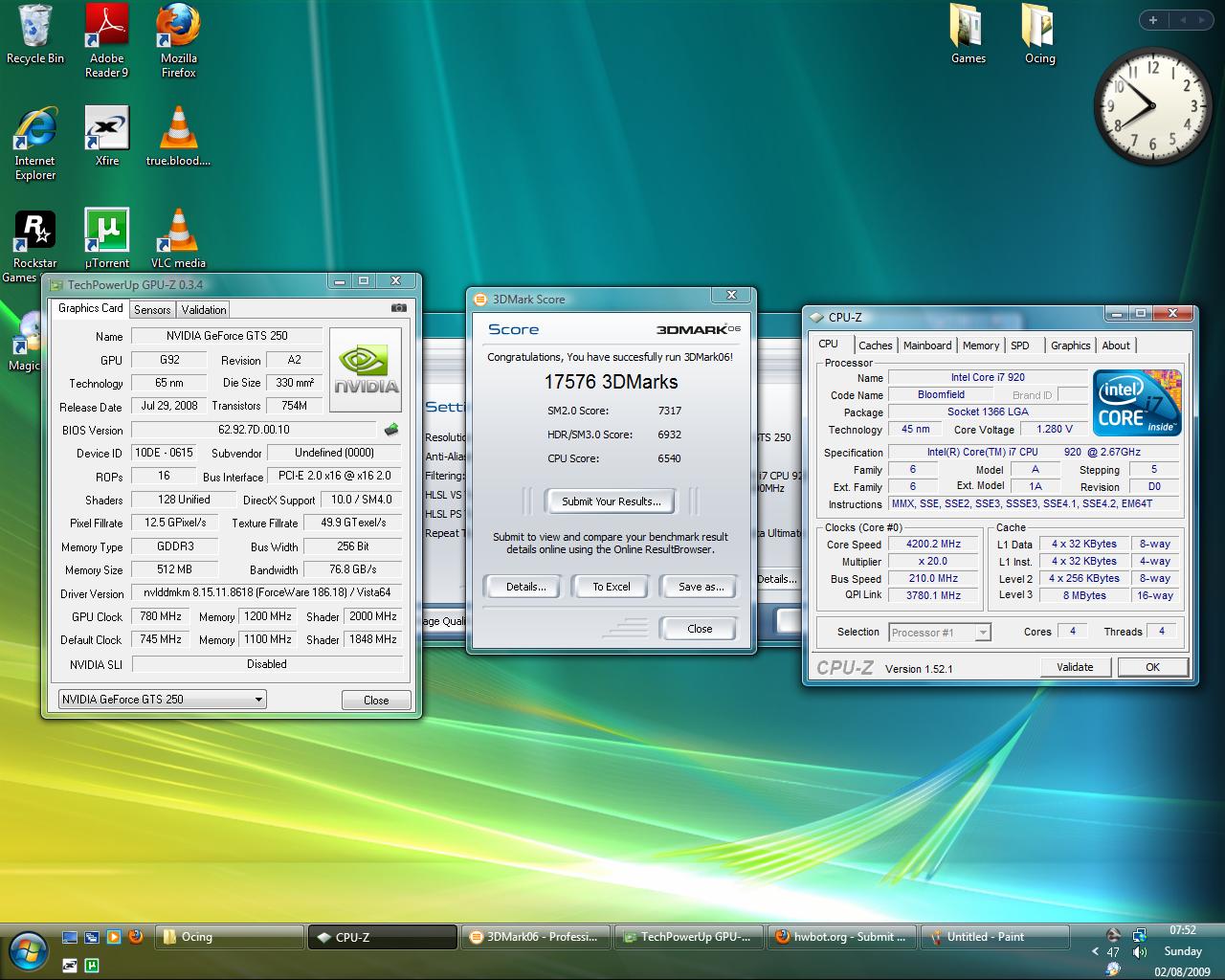Click the desktop analog clock gadget

click(1153, 105)
